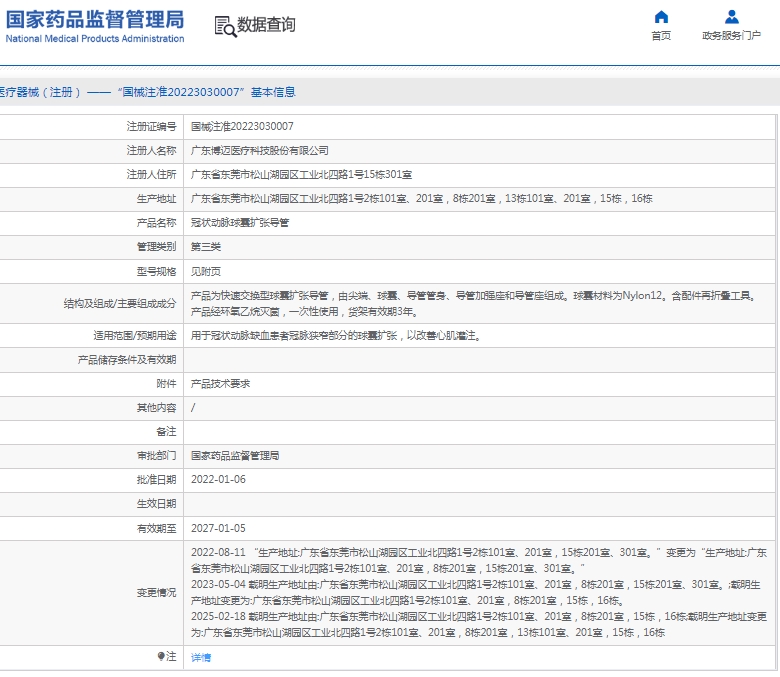Click the 产品技术要求 attachment value
The width and height of the screenshot is (780, 677).
(x=220, y=384)
